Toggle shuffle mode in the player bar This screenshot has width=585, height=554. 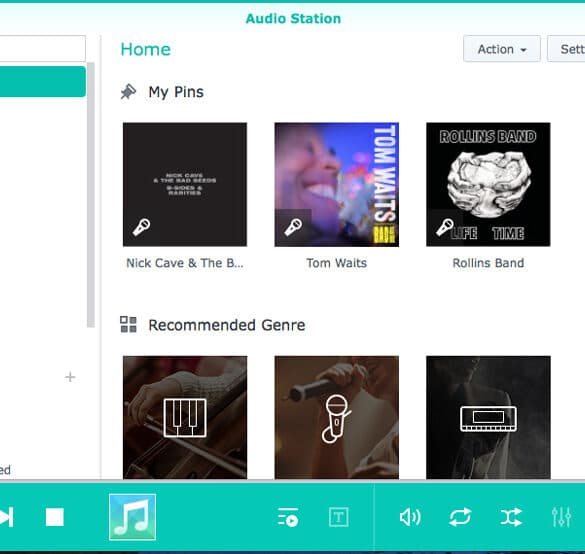(x=511, y=517)
